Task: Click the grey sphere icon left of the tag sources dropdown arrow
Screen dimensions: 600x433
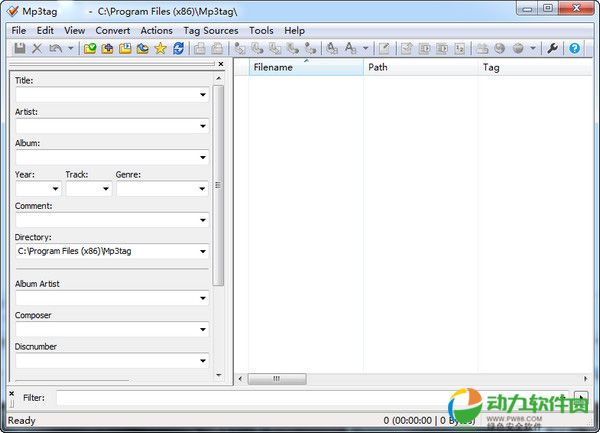Action: [518, 48]
